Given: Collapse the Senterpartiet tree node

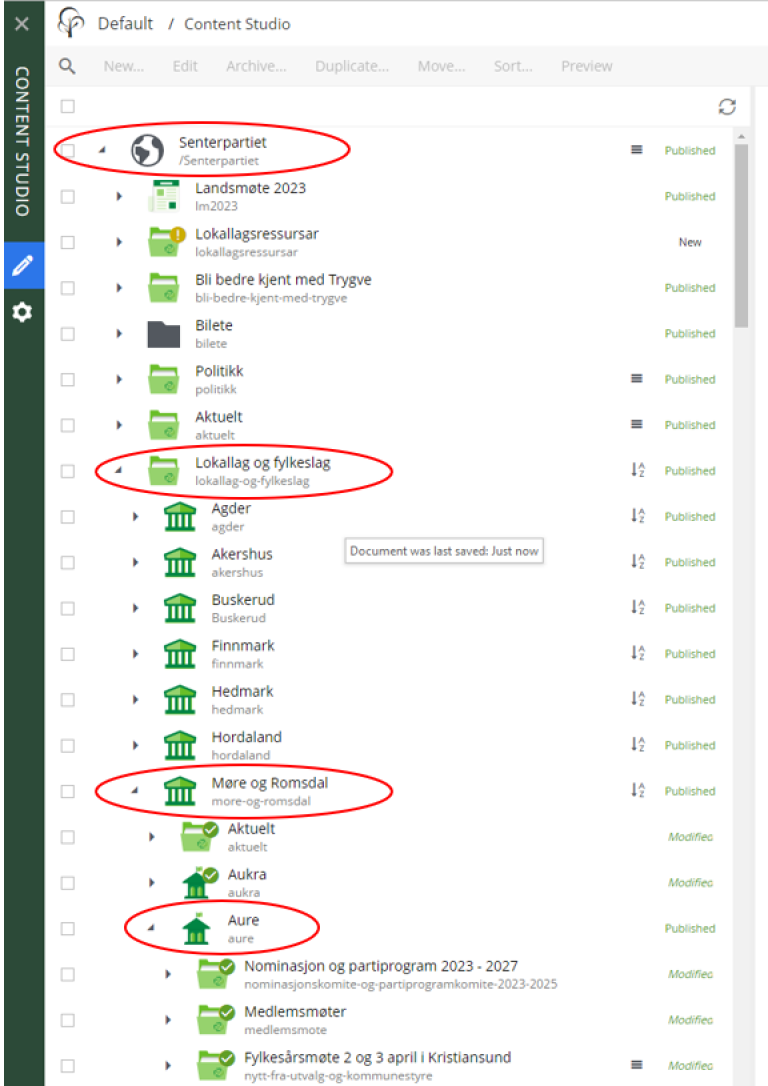Looking at the screenshot, I should point(102,150).
